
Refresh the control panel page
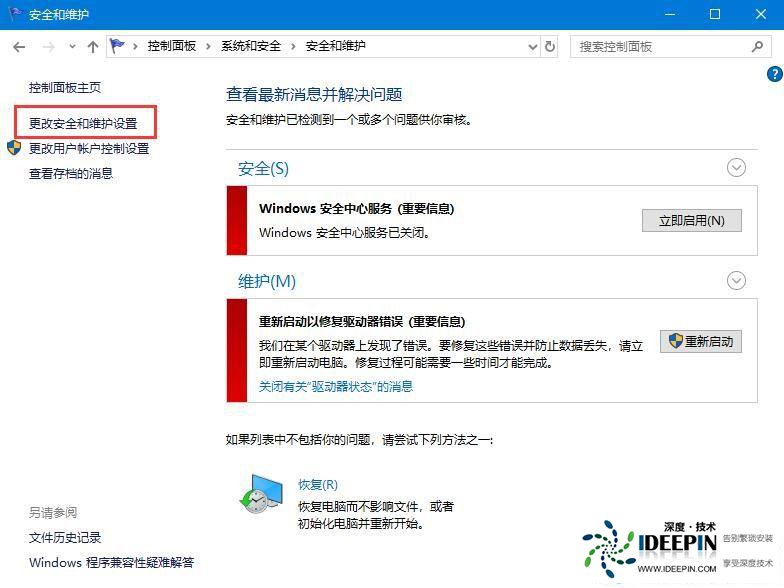(x=550, y=46)
